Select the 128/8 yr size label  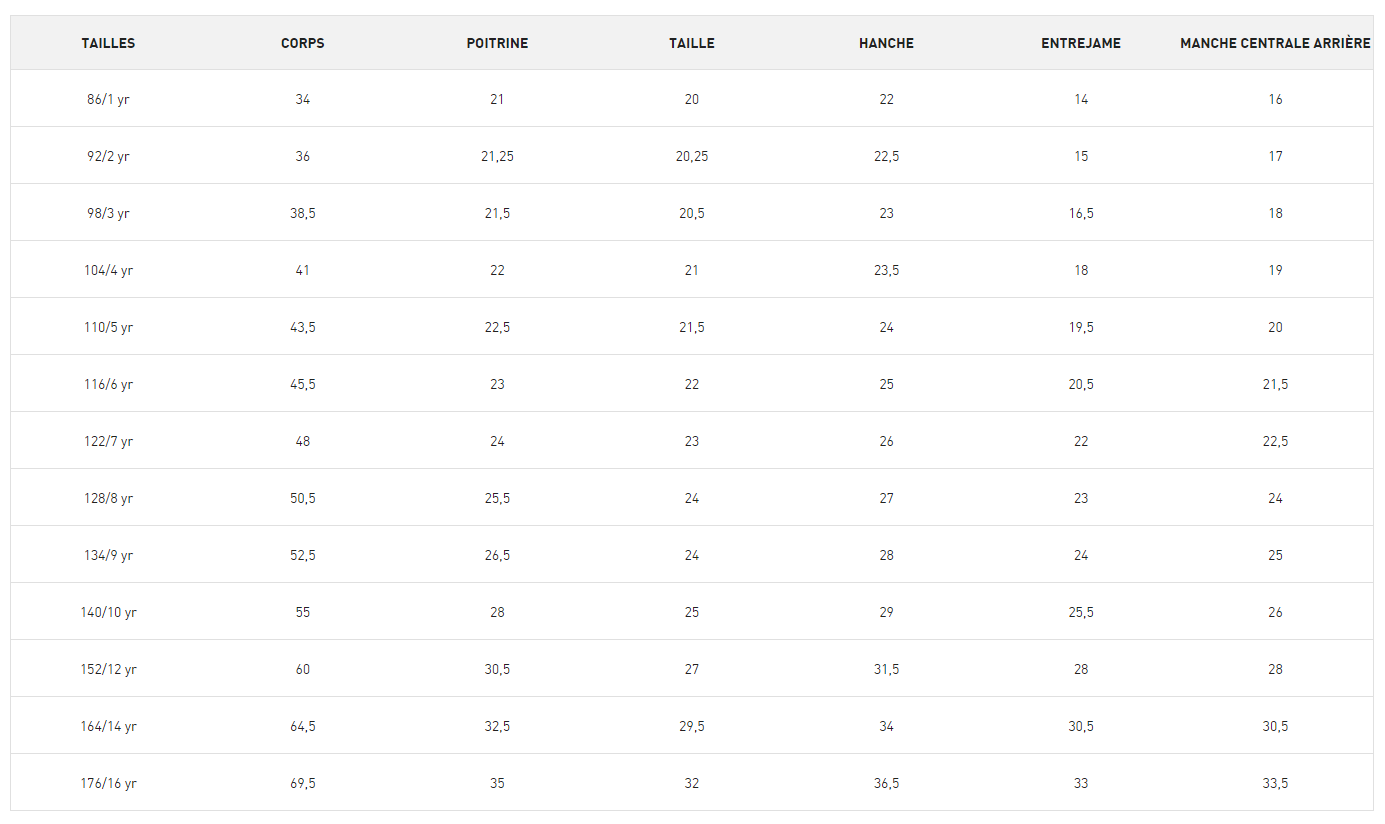tap(108, 498)
